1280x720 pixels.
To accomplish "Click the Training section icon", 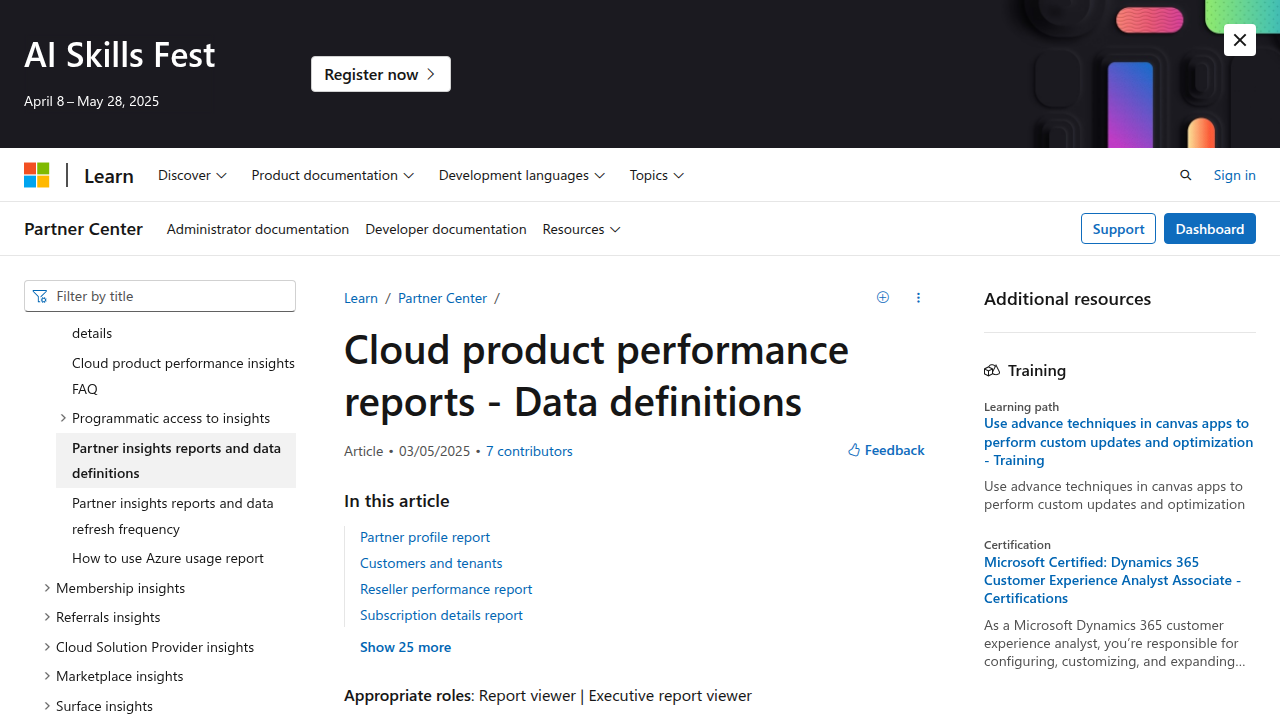I will 992,370.
